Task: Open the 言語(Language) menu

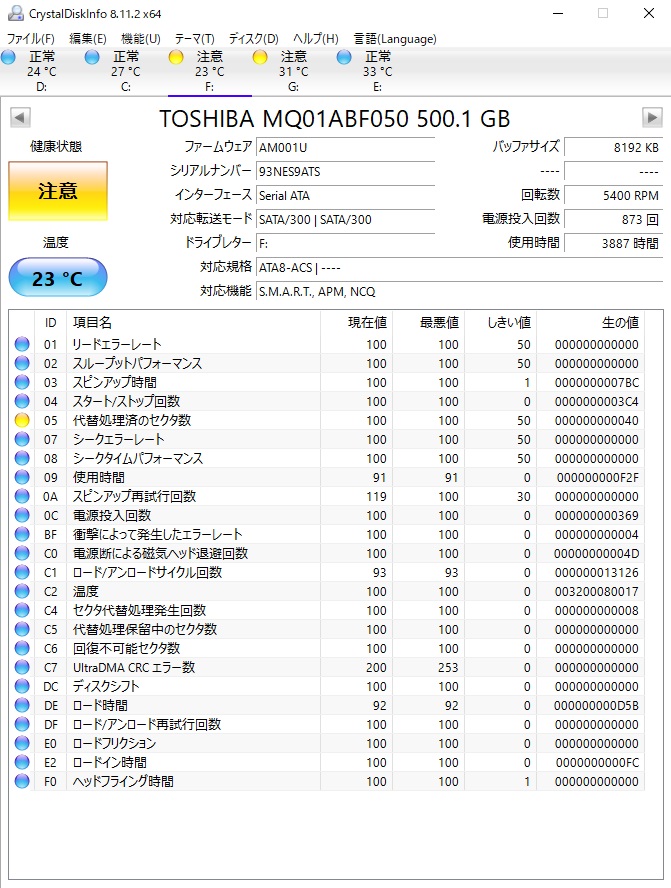Action: [x=395, y=39]
